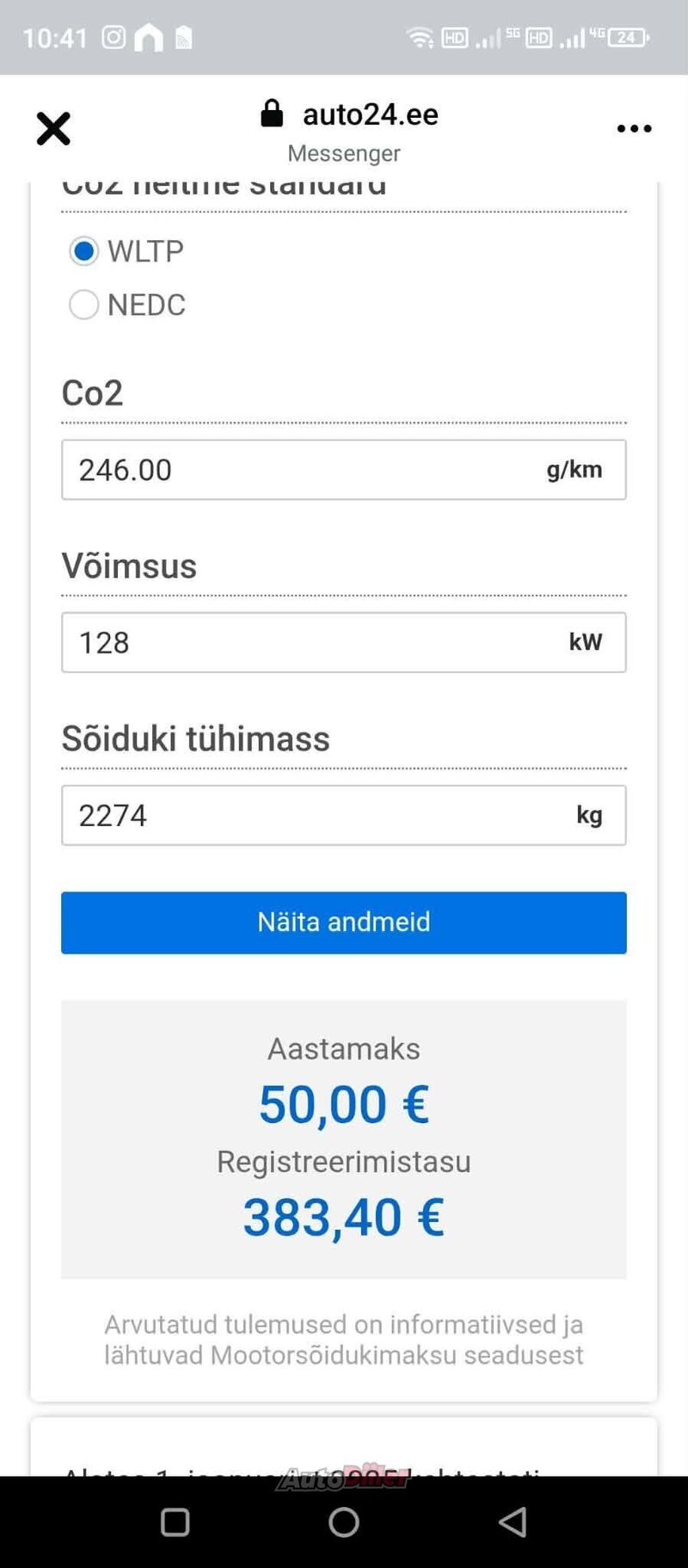
Task: Select the WLTP radio button
Action: click(83, 251)
